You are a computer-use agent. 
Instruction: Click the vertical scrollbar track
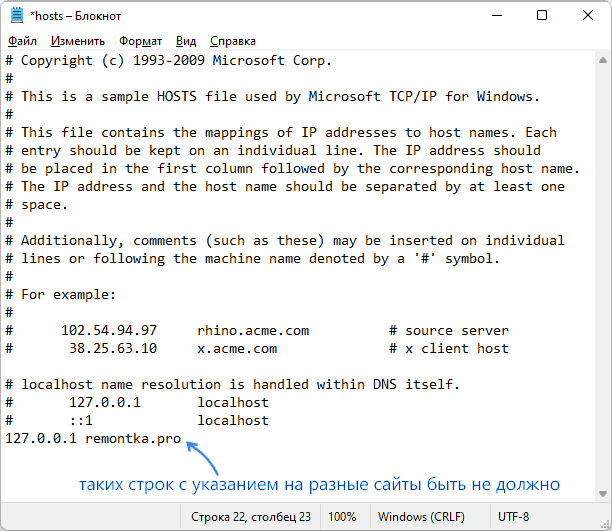point(603,277)
